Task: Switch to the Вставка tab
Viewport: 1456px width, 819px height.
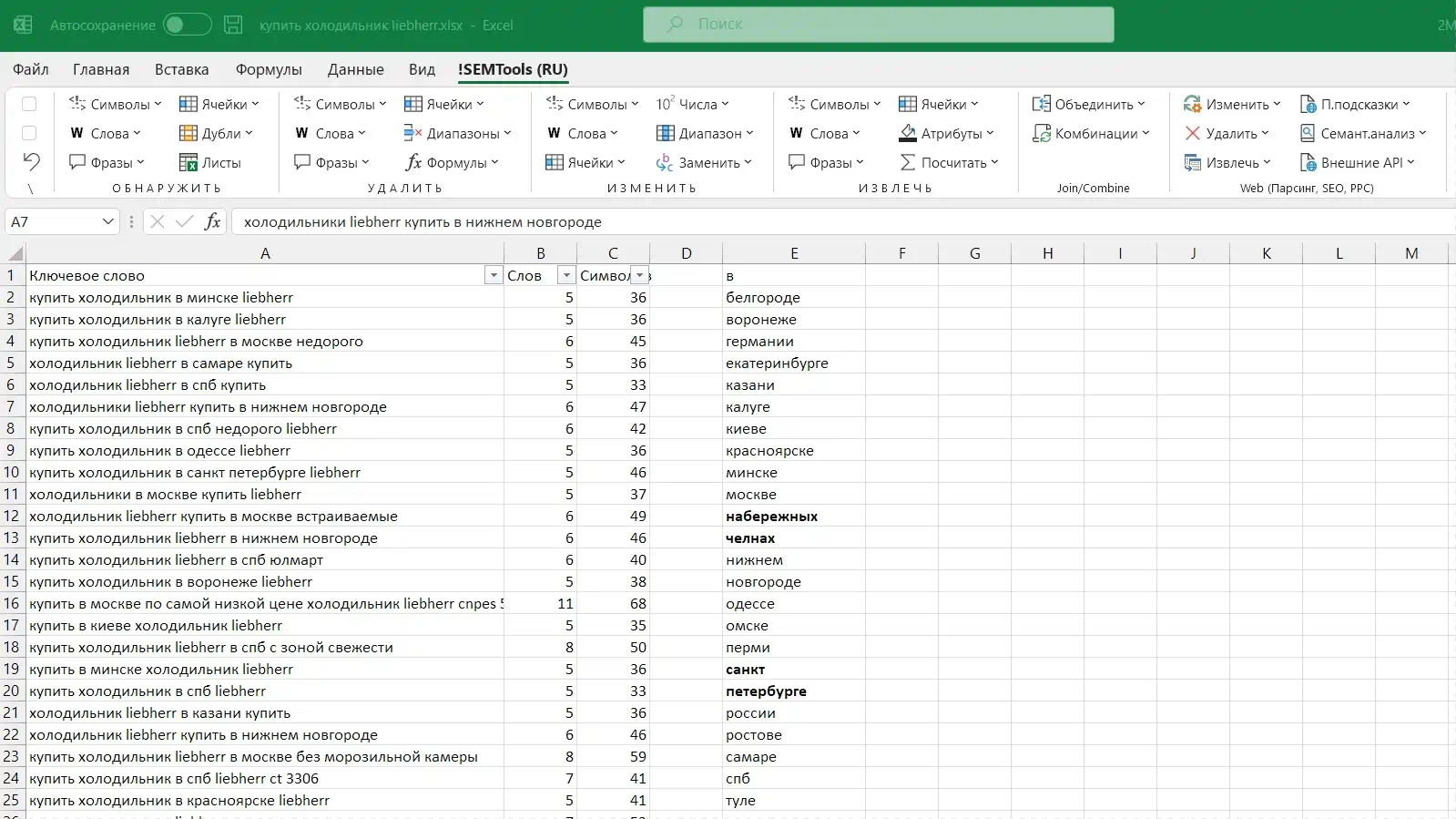Action: click(x=181, y=69)
